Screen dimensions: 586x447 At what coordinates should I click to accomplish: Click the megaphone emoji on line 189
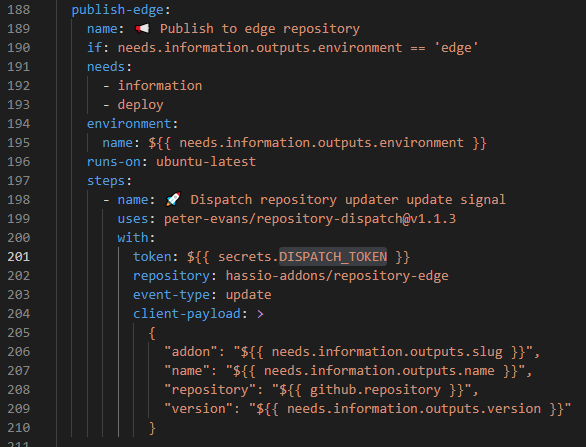pos(142,28)
